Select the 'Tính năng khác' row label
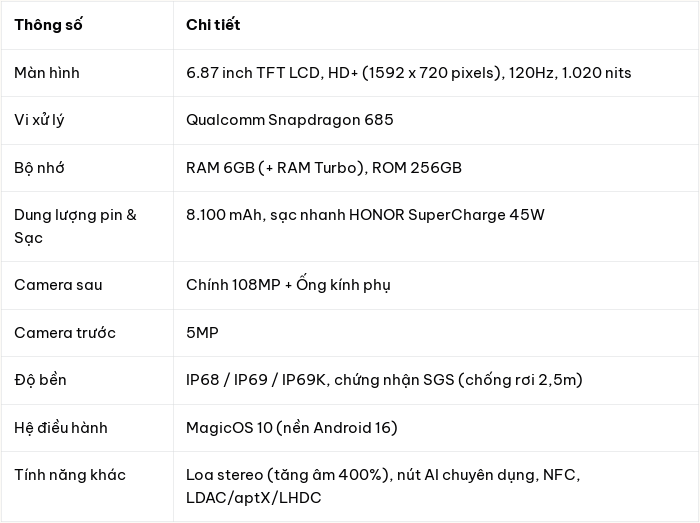Image resolution: width=700 pixels, height=523 pixels. tap(70, 475)
